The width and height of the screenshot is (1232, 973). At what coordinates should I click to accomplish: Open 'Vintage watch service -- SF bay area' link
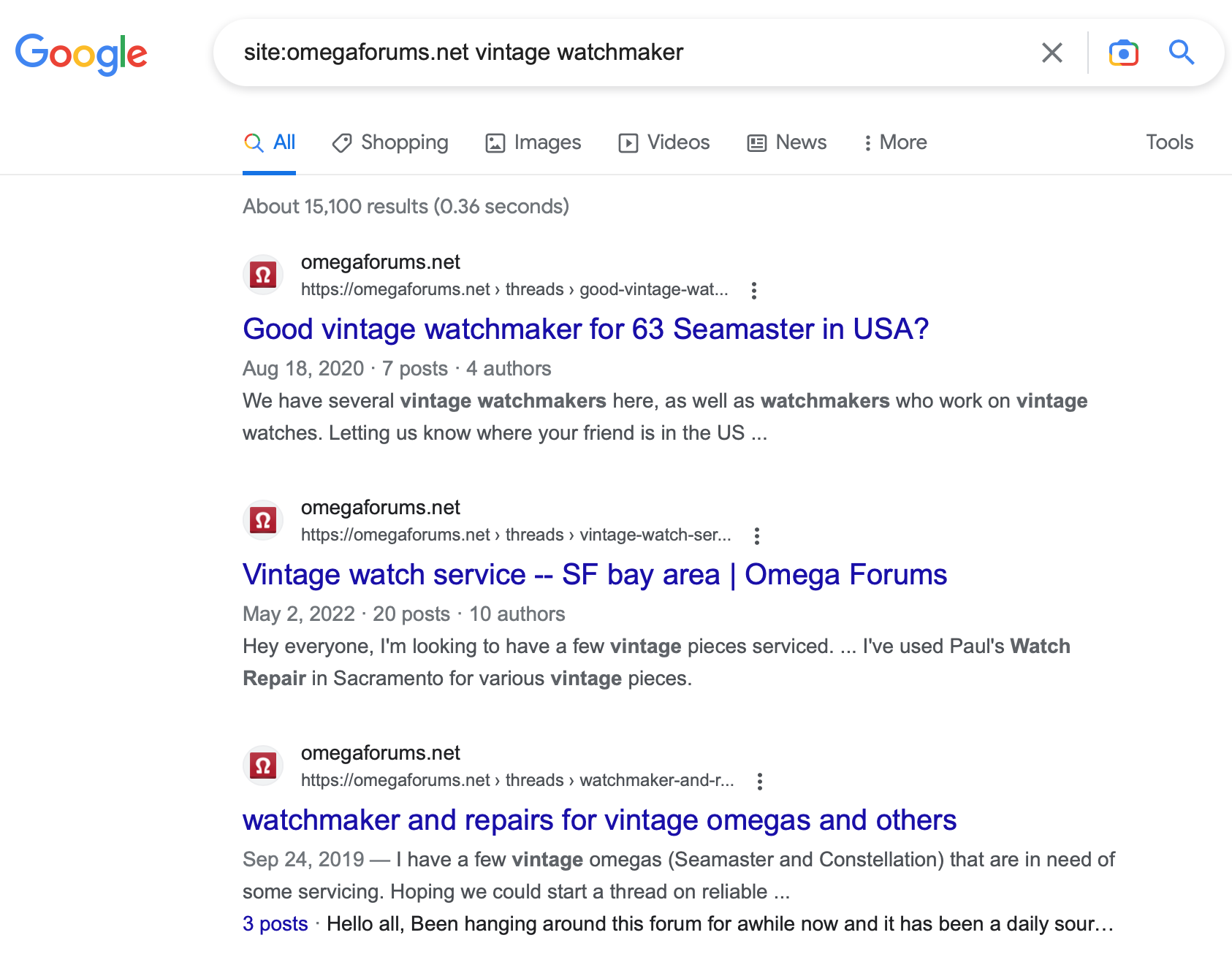(595, 575)
